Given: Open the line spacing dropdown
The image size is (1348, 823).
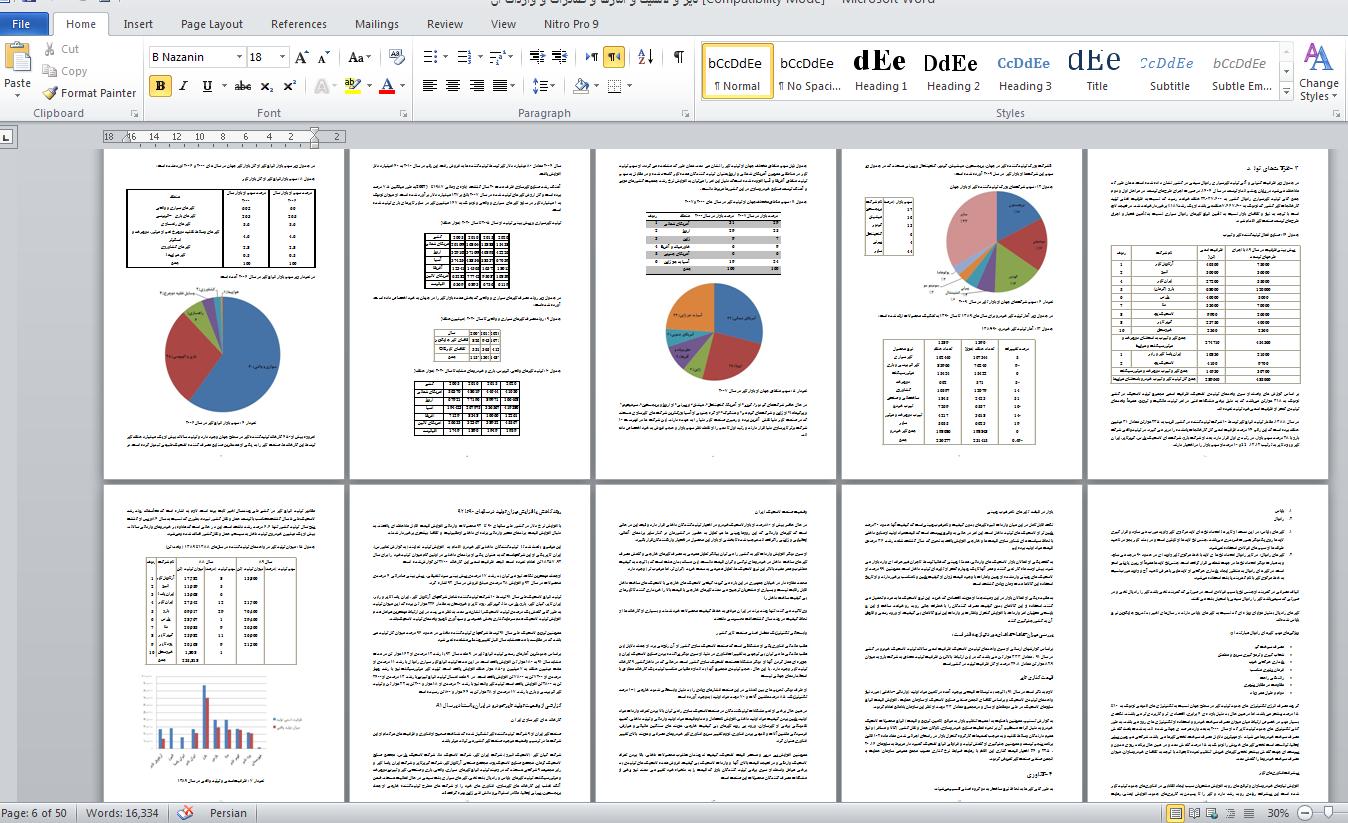Looking at the screenshot, I should (x=543, y=86).
